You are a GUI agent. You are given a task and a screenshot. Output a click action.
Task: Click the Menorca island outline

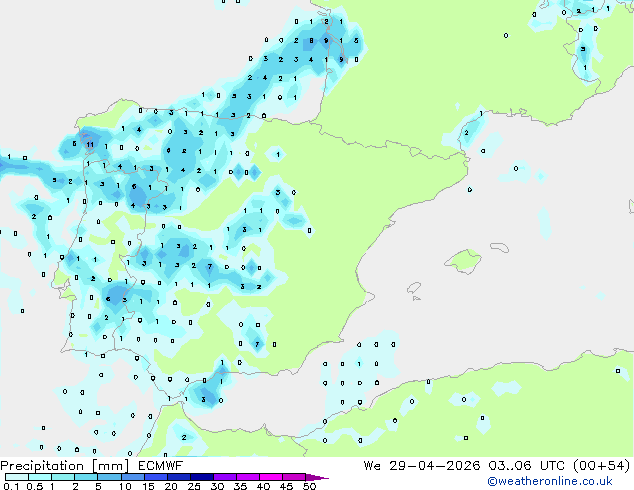[x=499, y=247]
